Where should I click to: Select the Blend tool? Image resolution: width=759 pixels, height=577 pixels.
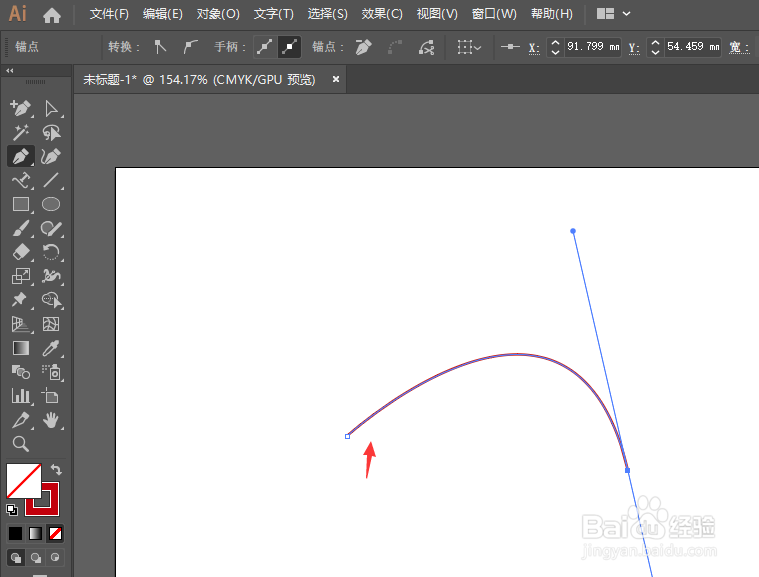point(20,372)
